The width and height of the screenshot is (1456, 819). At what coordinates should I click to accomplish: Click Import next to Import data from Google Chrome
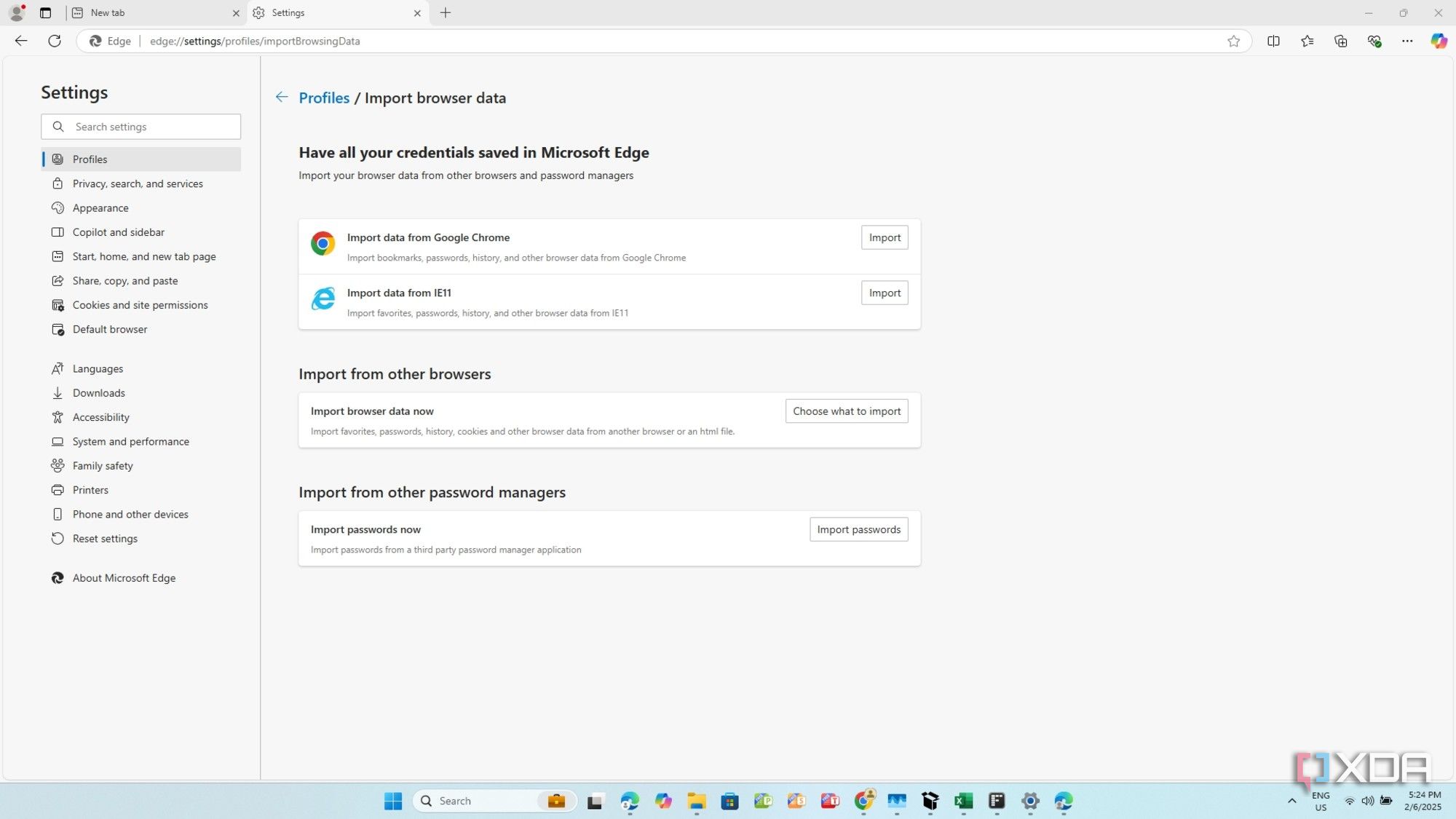[x=884, y=237]
